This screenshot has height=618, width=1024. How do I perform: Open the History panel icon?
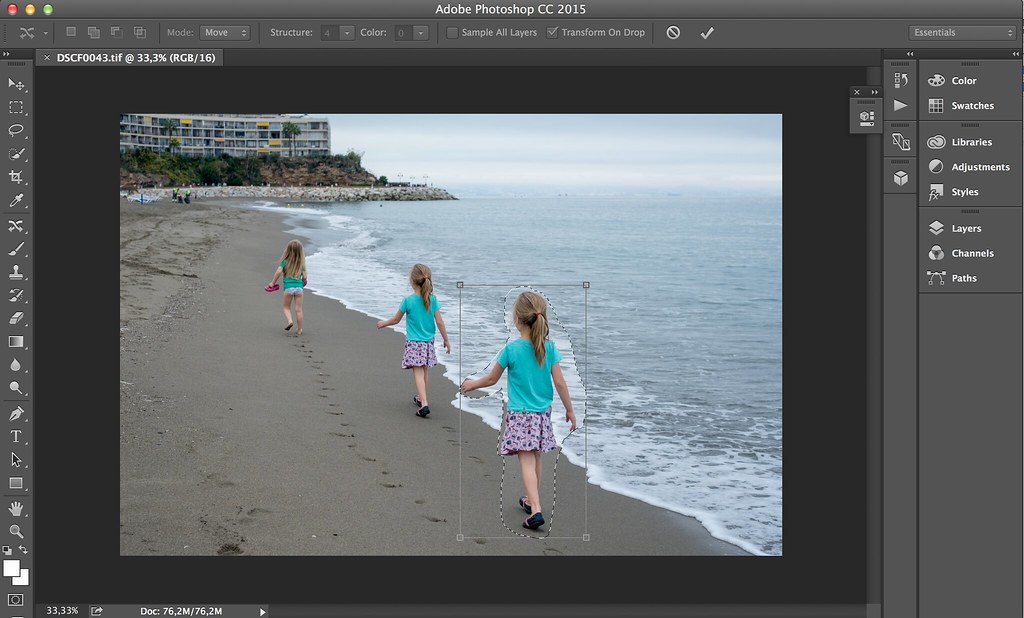900,81
